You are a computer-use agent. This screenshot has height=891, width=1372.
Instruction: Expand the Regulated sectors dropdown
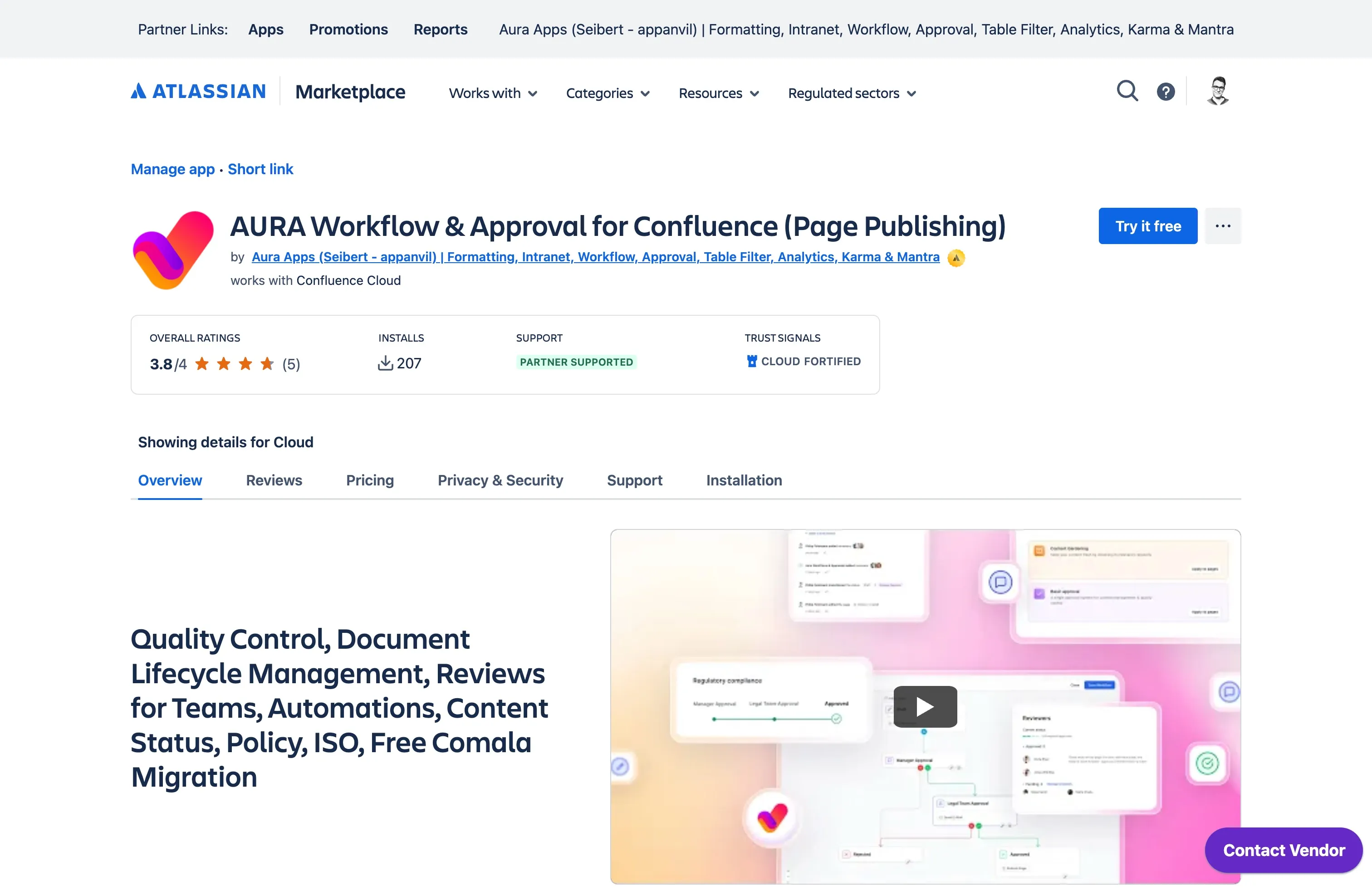[x=852, y=93]
